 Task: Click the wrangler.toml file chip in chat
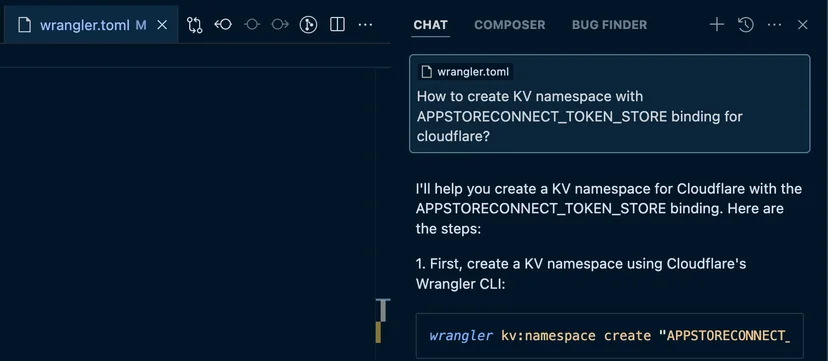pyautogui.click(x=465, y=72)
